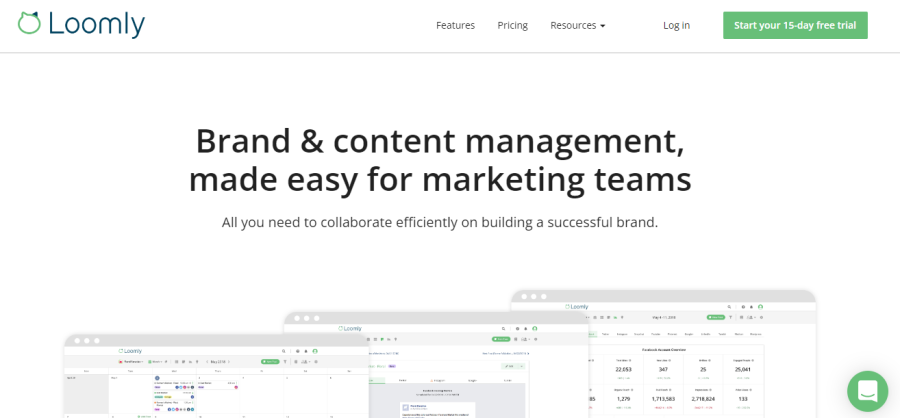The height and width of the screenshot is (418, 900).
Task: Click the 347 value in analytics screenshot
Action: point(663,369)
